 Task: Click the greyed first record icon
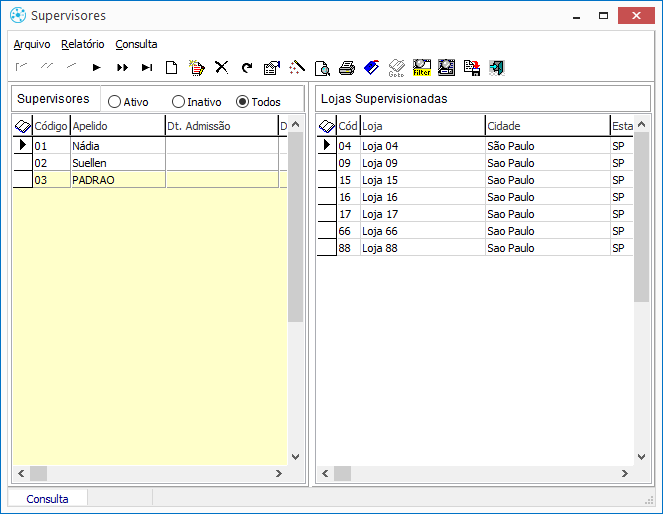[x=21, y=66]
